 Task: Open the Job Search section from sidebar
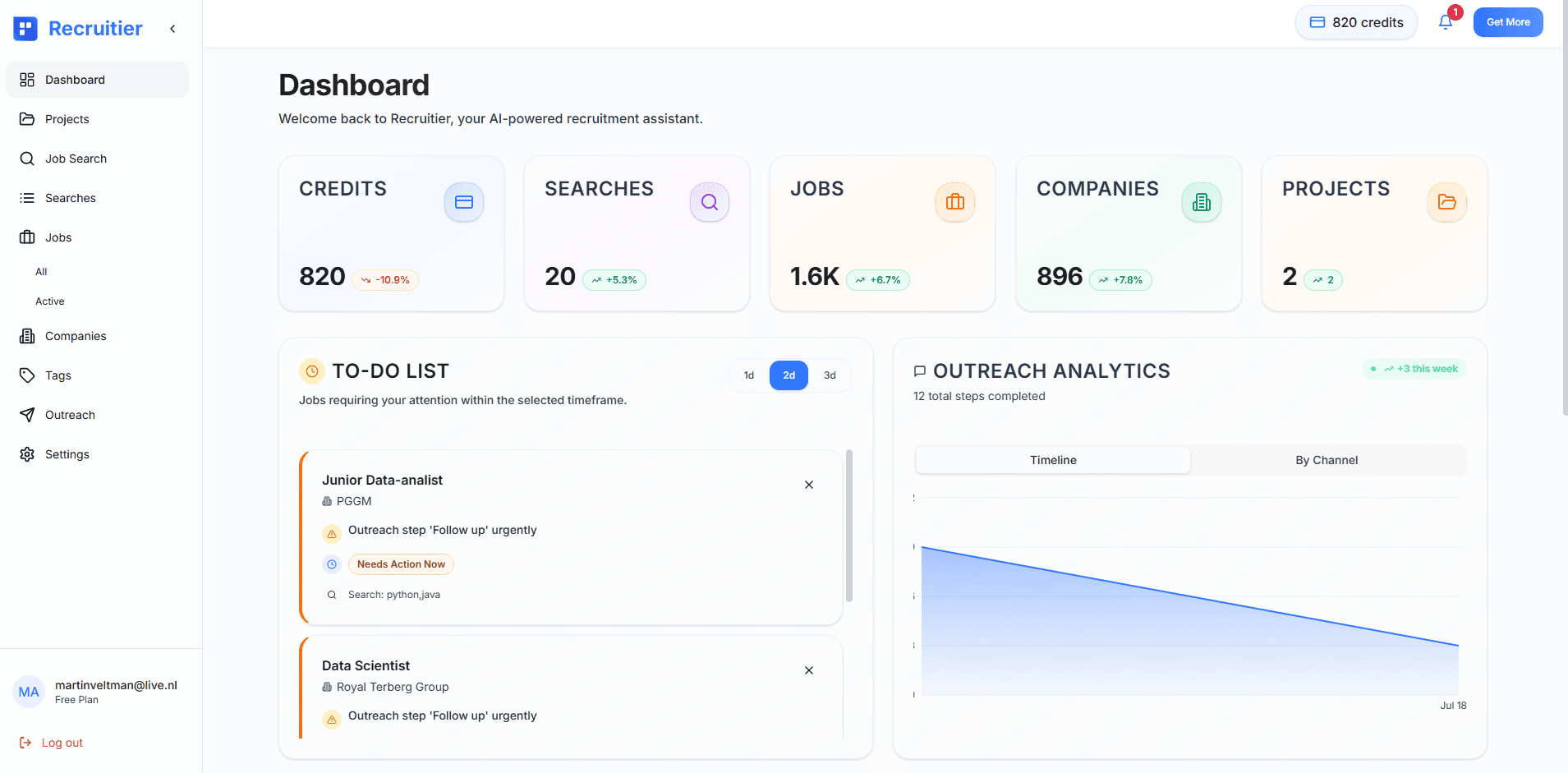[76, 158]
